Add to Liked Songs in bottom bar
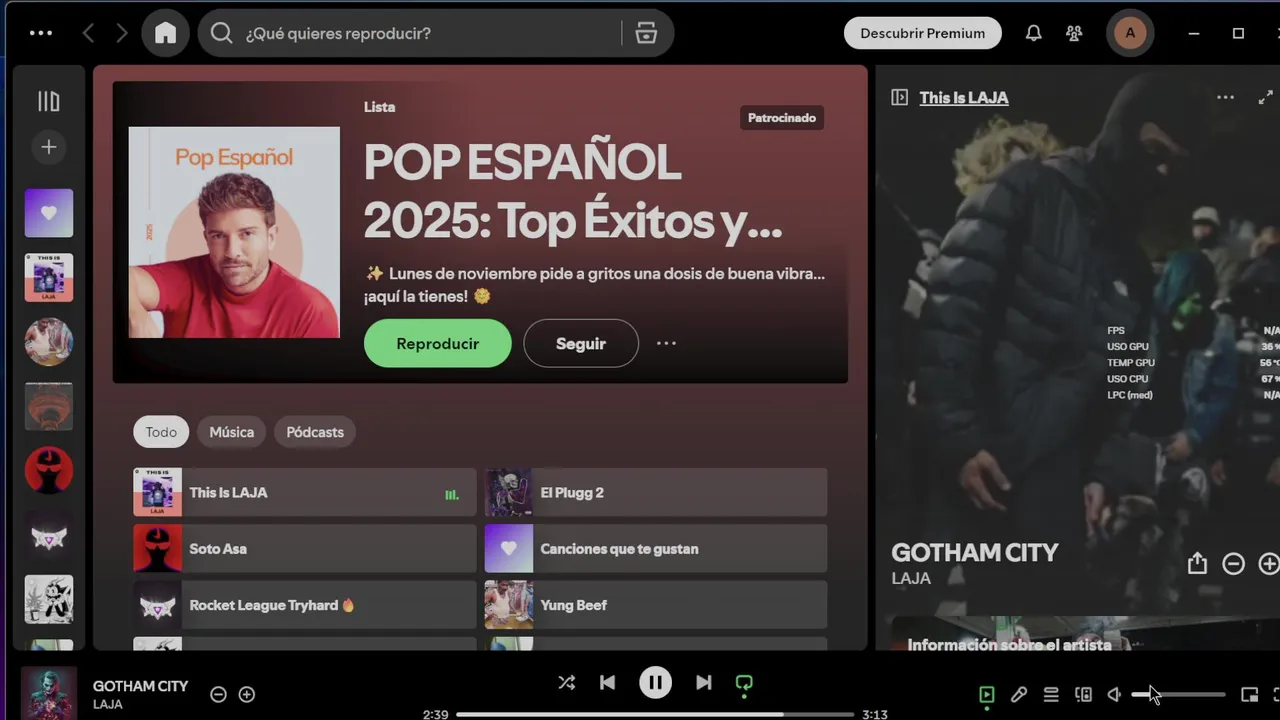This screenshot has height=720, width=1280. pyautogui.click(x=247, y=694)
